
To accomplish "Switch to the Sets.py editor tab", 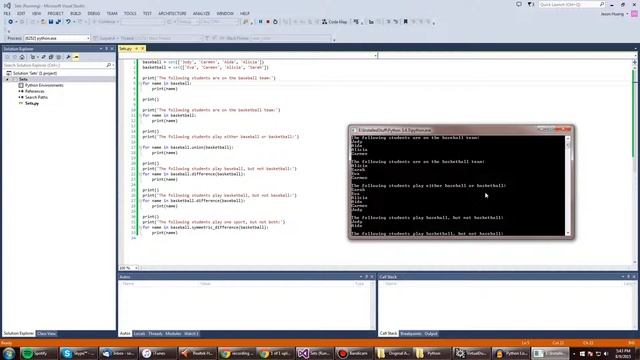I will click(x=126, y=49).
